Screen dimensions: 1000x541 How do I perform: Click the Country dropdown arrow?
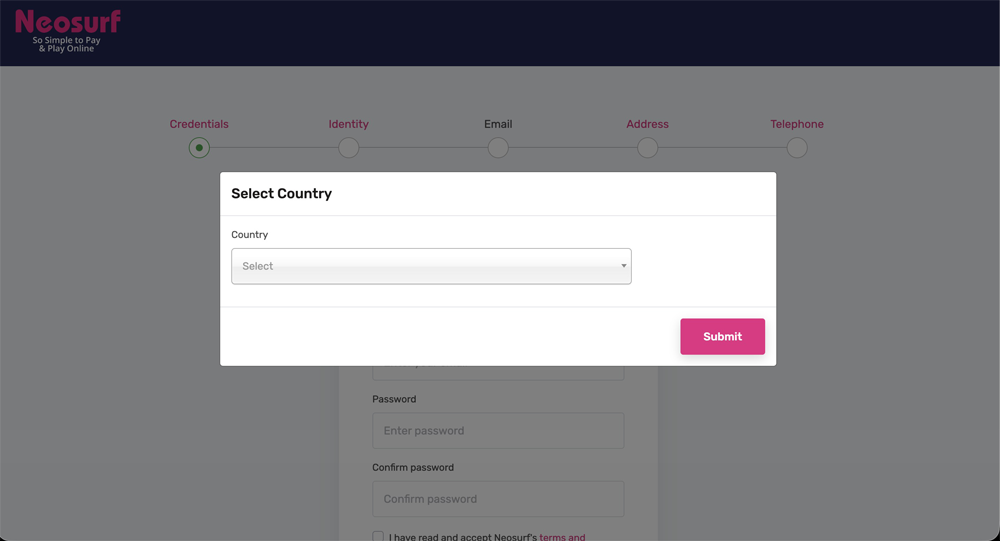tap(623, 266)
